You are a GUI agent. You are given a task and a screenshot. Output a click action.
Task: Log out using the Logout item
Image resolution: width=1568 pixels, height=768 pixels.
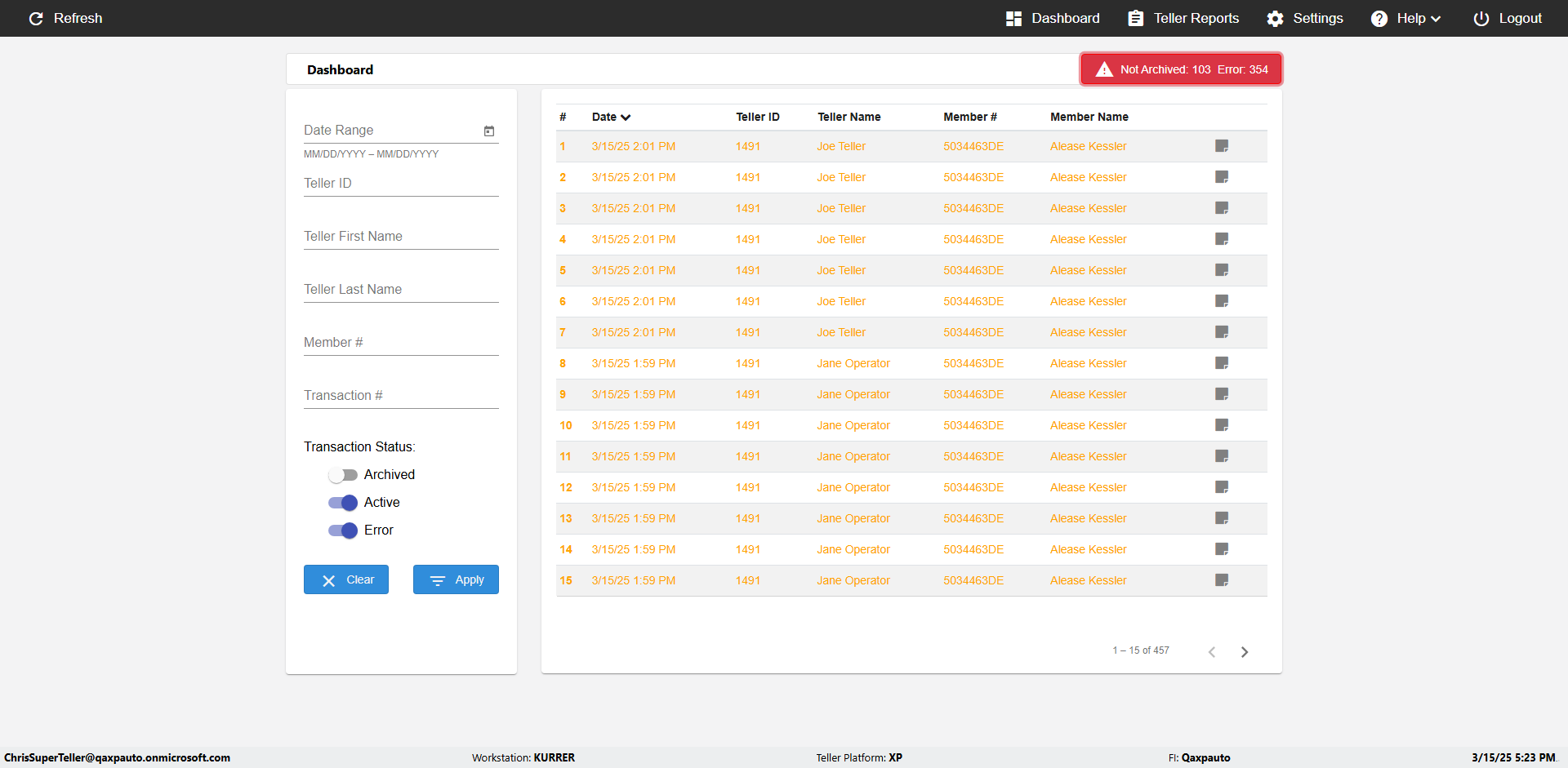tap(1508, 18)
